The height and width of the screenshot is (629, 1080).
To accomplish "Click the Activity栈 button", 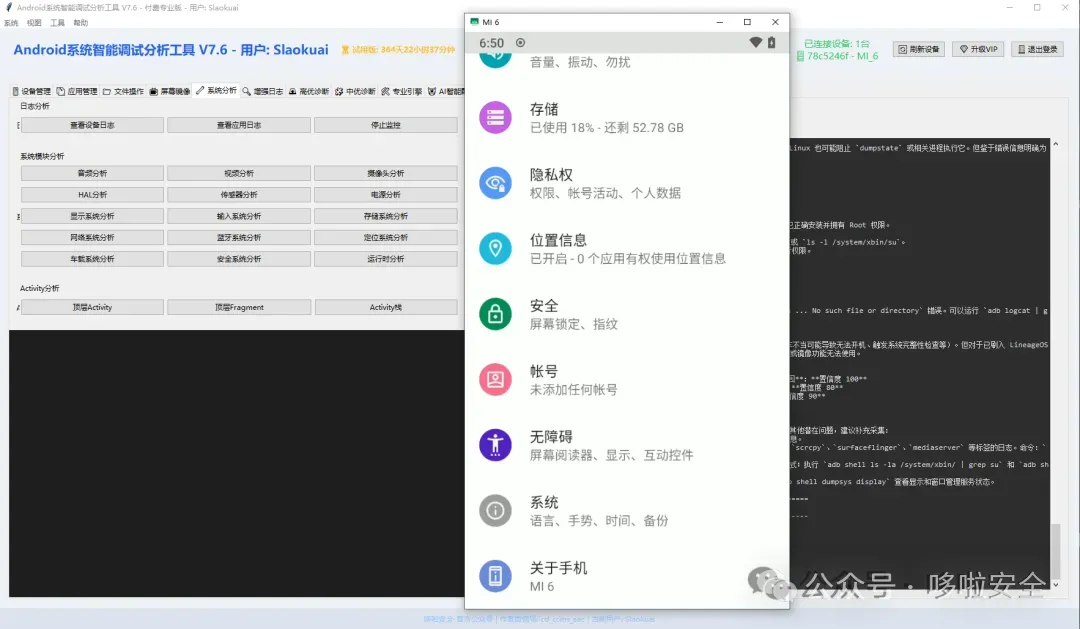I will 386,307.
